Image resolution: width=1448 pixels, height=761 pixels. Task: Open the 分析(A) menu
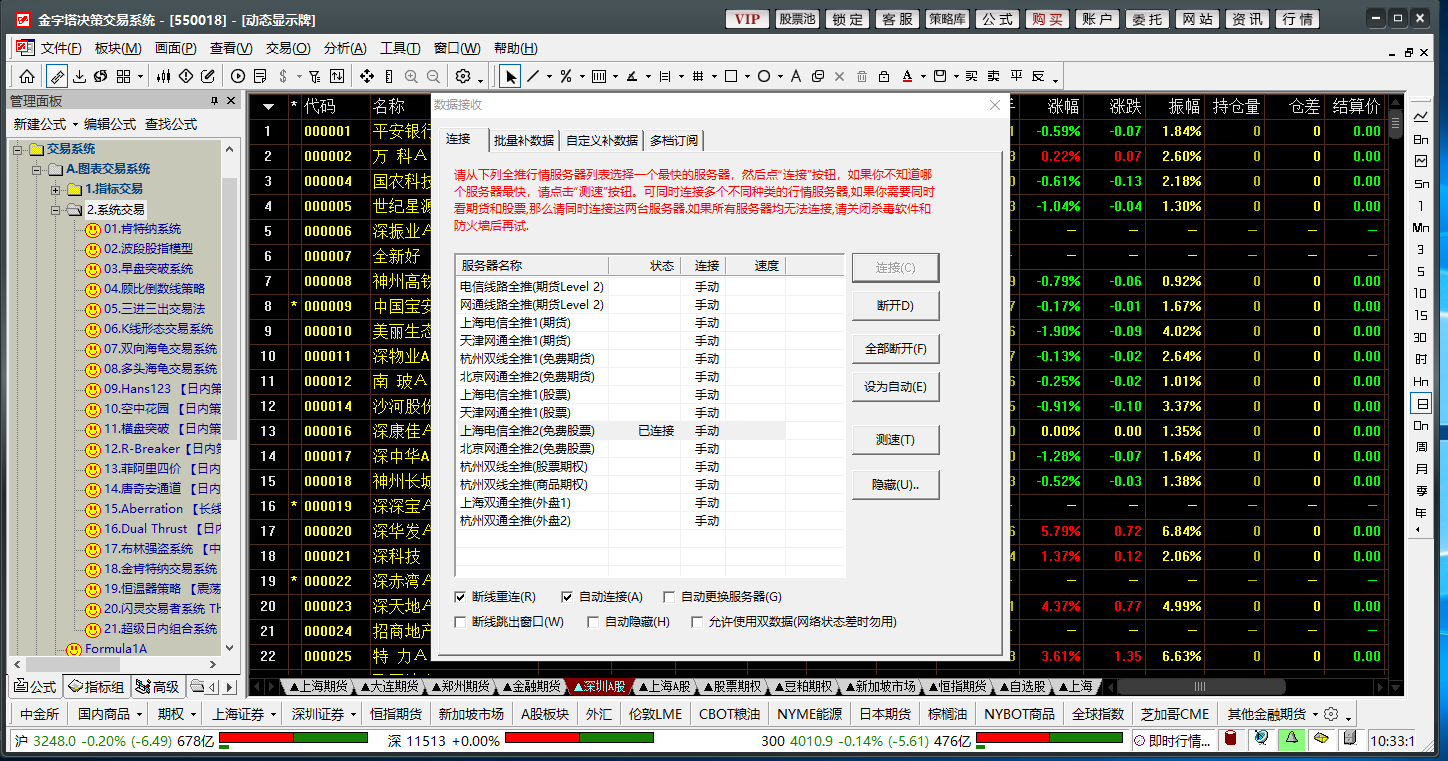[x=345, y=48]
